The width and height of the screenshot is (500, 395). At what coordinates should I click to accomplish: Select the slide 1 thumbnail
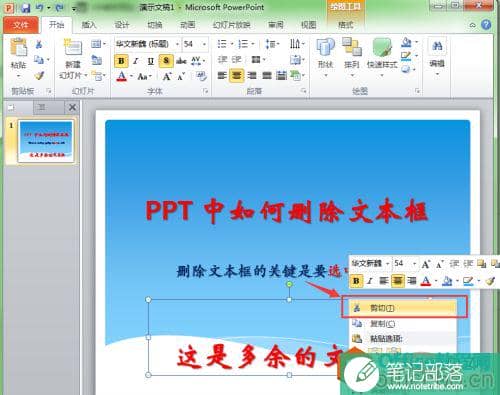pos(46,141)
